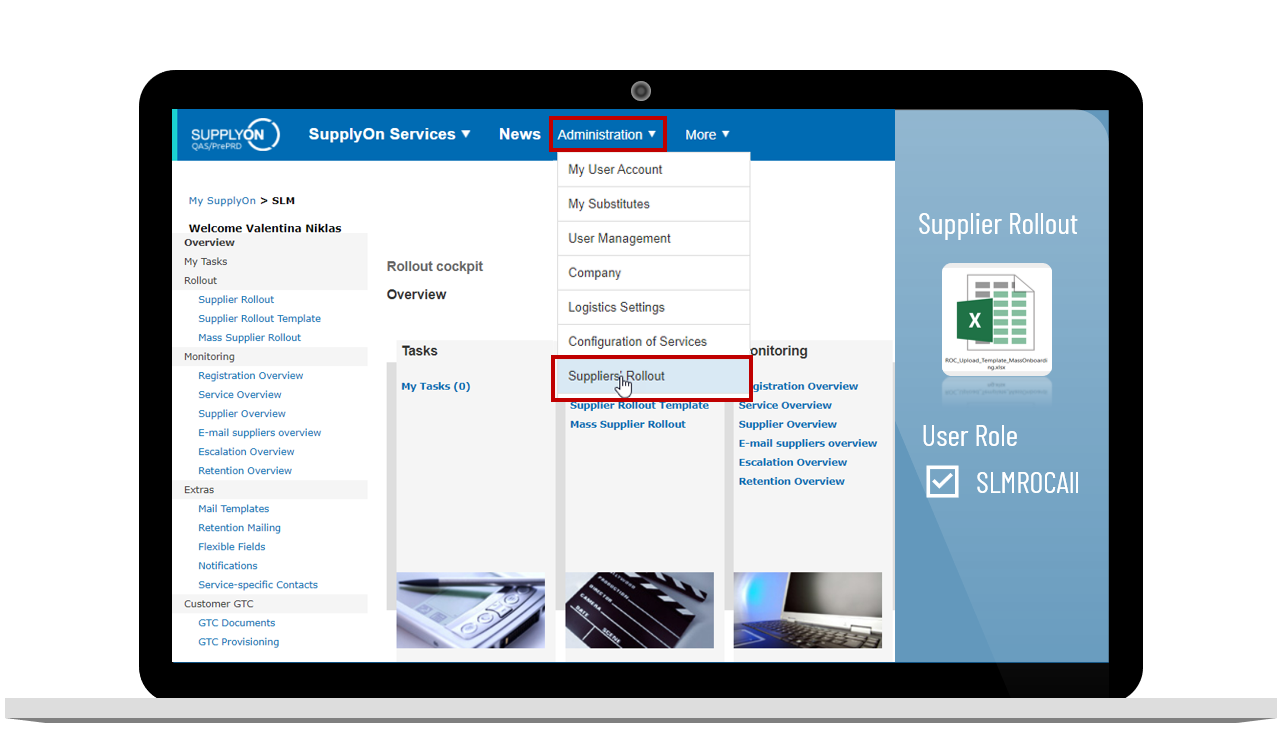Open Retention Overview in sidebar
The image size is (1287, 729).
click(245, 471)
